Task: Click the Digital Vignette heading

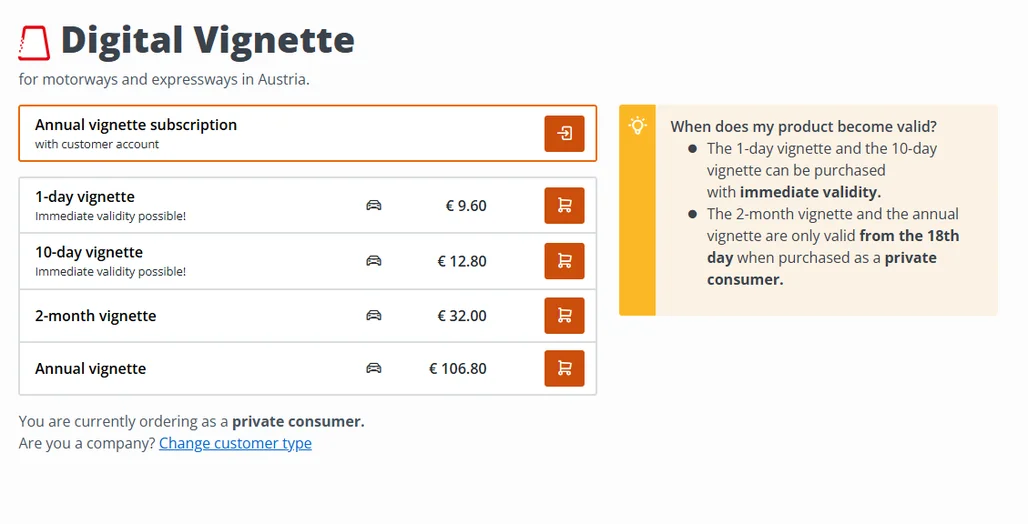Action: [208, 41]
